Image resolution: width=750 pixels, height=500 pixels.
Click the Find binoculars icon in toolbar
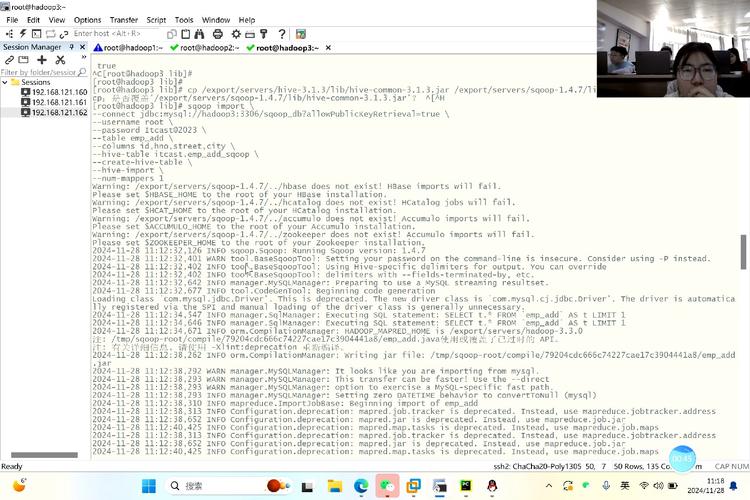tap(199, 33)
